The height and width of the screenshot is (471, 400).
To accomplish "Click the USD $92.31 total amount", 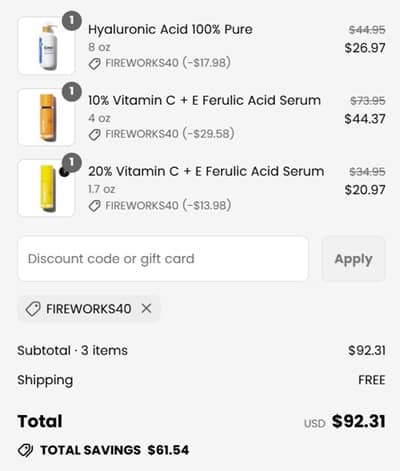I will tap(345, 421).
